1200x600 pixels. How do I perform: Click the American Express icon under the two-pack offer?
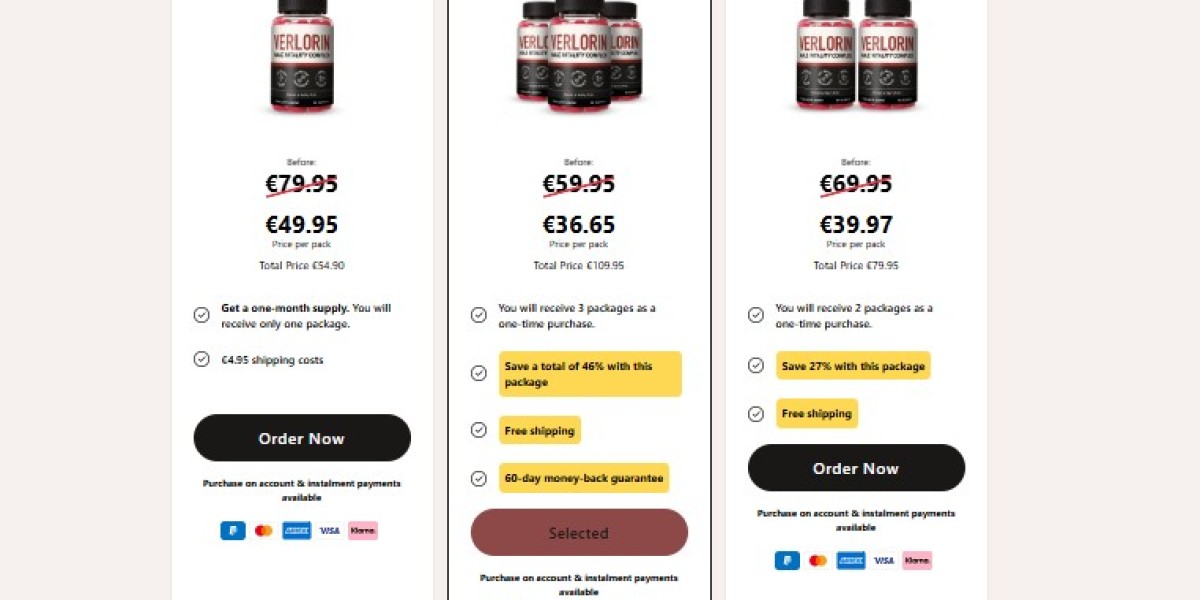pos(851,561)
